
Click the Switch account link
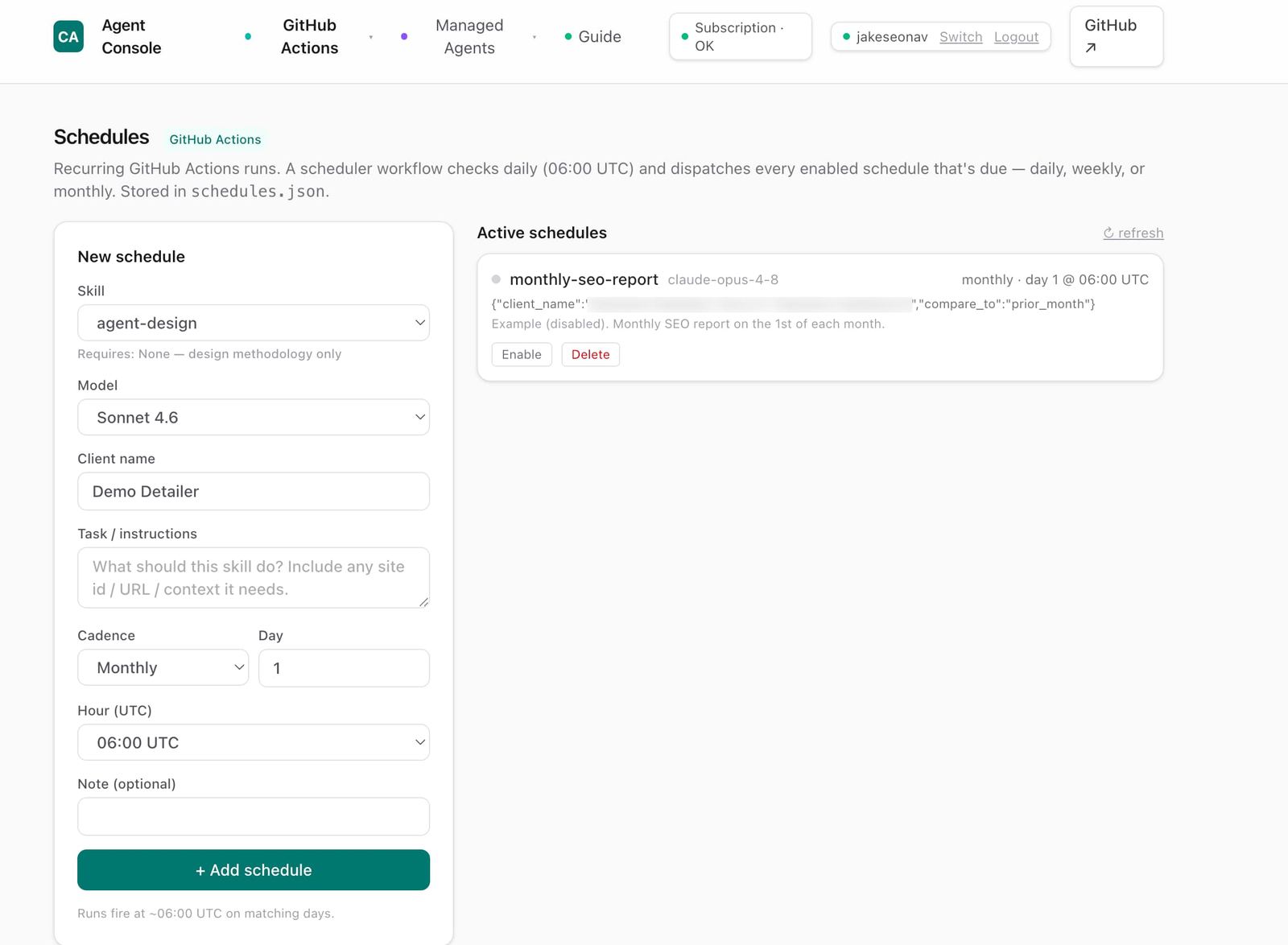[x=960, y=37]
